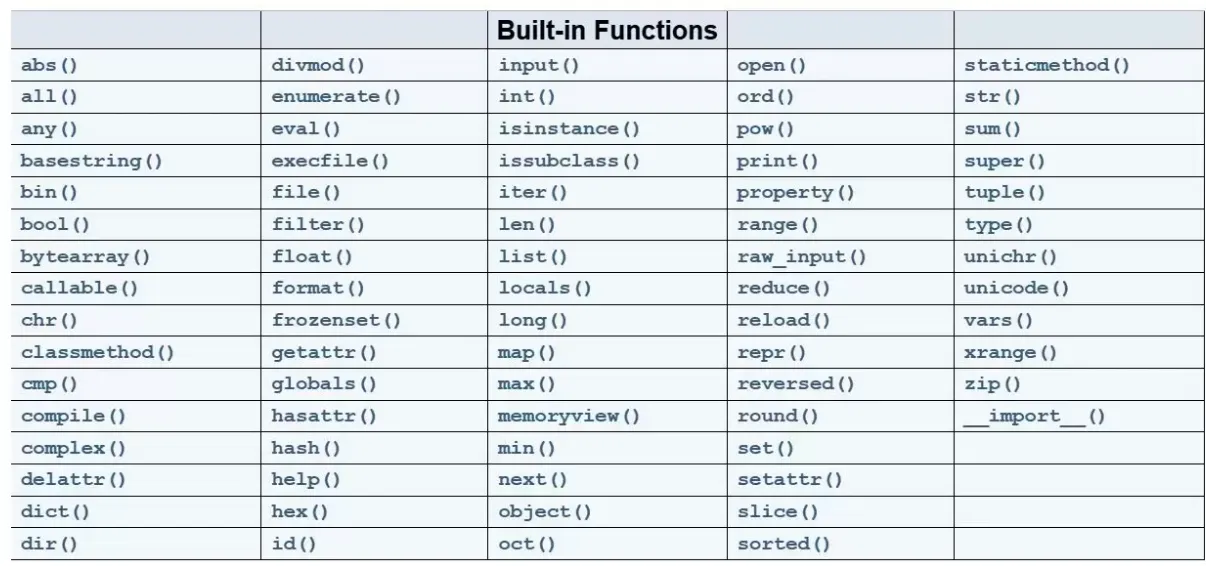
Task: Click the bytearray() entry
Action: point(86,257)
